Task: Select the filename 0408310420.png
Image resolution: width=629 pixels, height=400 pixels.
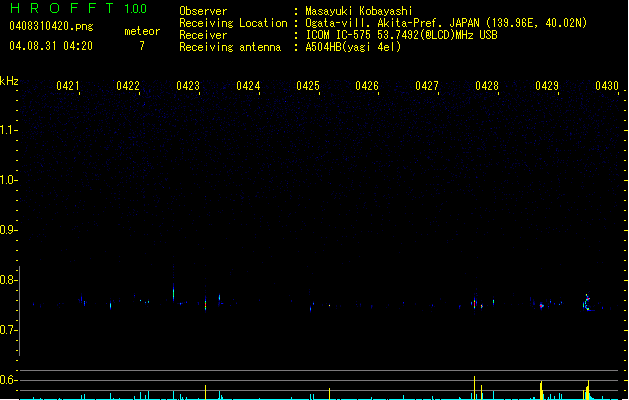Action: click(x=51, y=26)
